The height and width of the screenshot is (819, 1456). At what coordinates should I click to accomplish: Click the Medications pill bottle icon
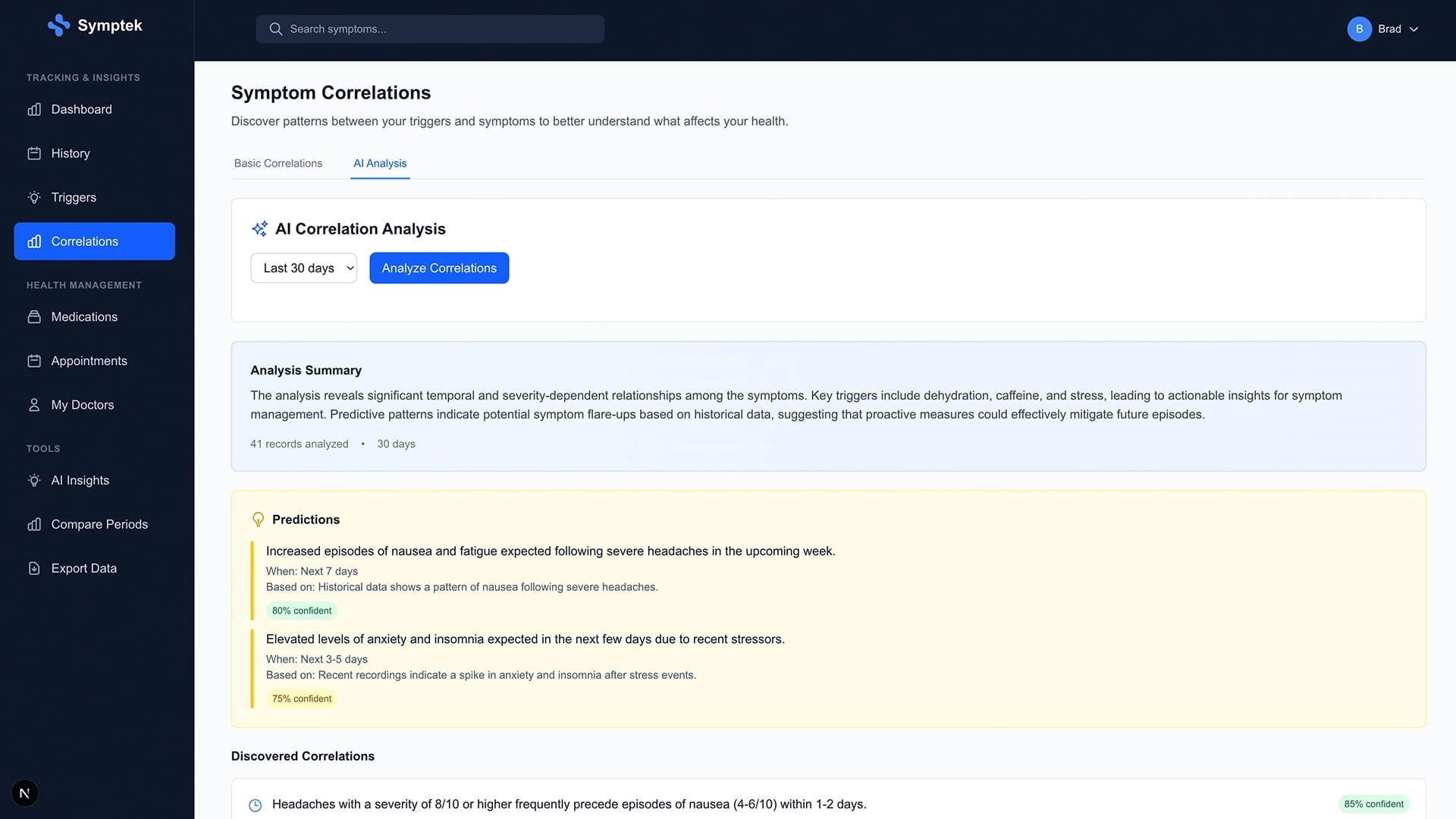point(34,317)
